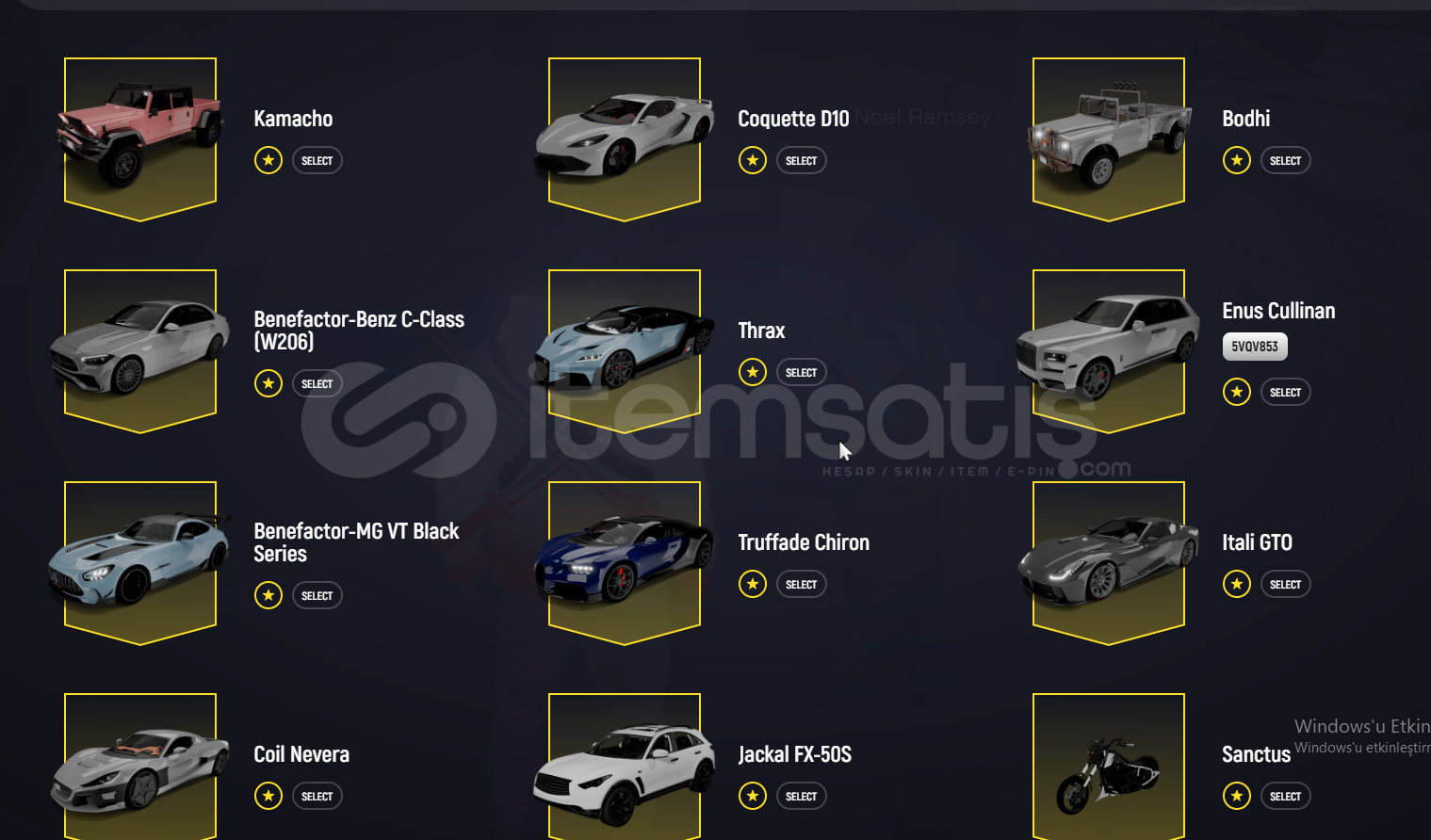Open the Truffade Chiron thumbnail image
Viewport: 1431px width, 840px height.
pyautogui.click(x=625, y=563)
